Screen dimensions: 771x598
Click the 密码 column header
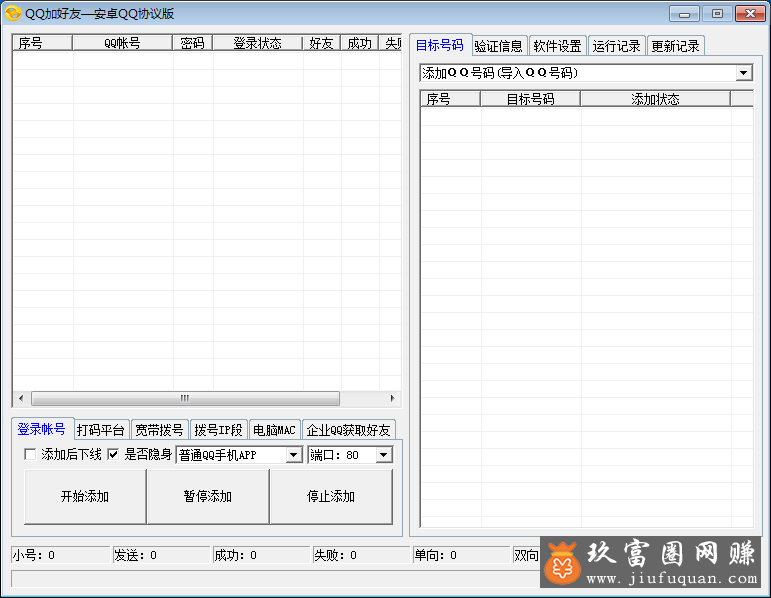192,43
